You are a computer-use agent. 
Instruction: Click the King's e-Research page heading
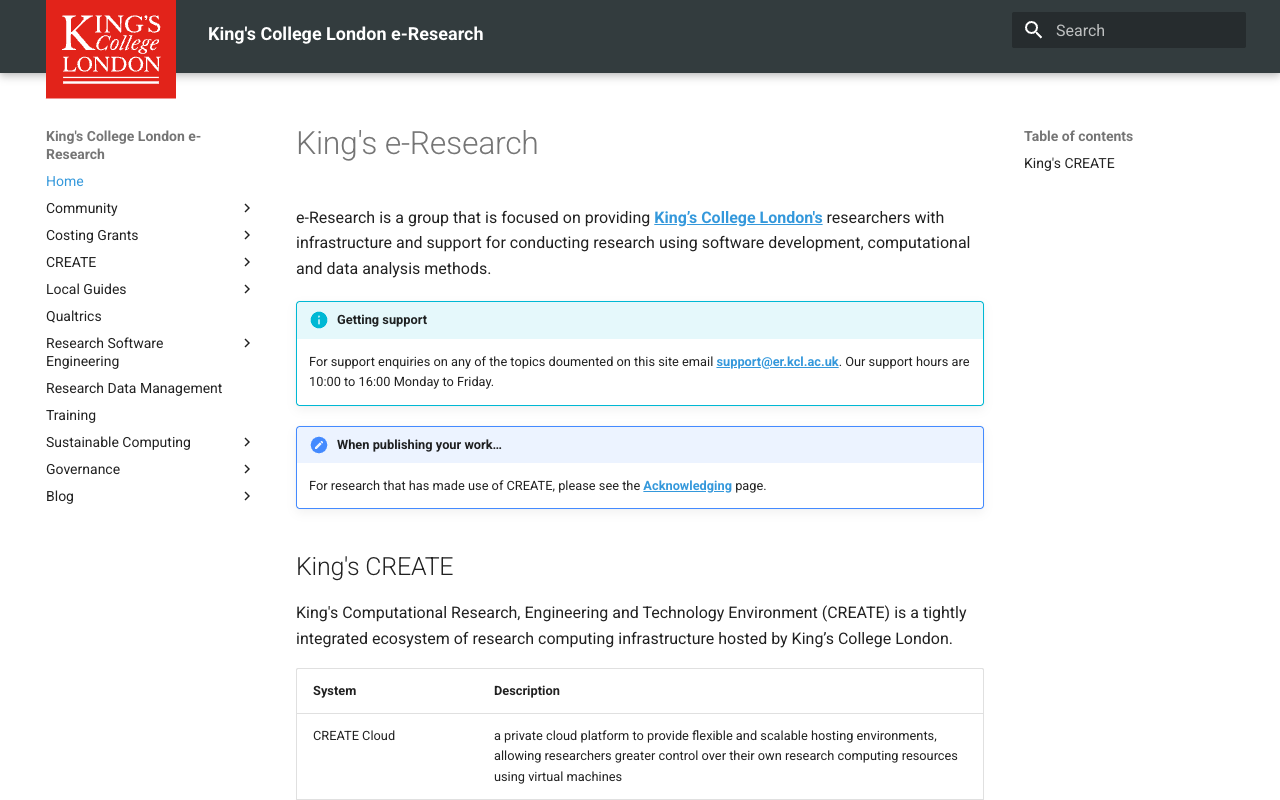[x=417, y=143]
